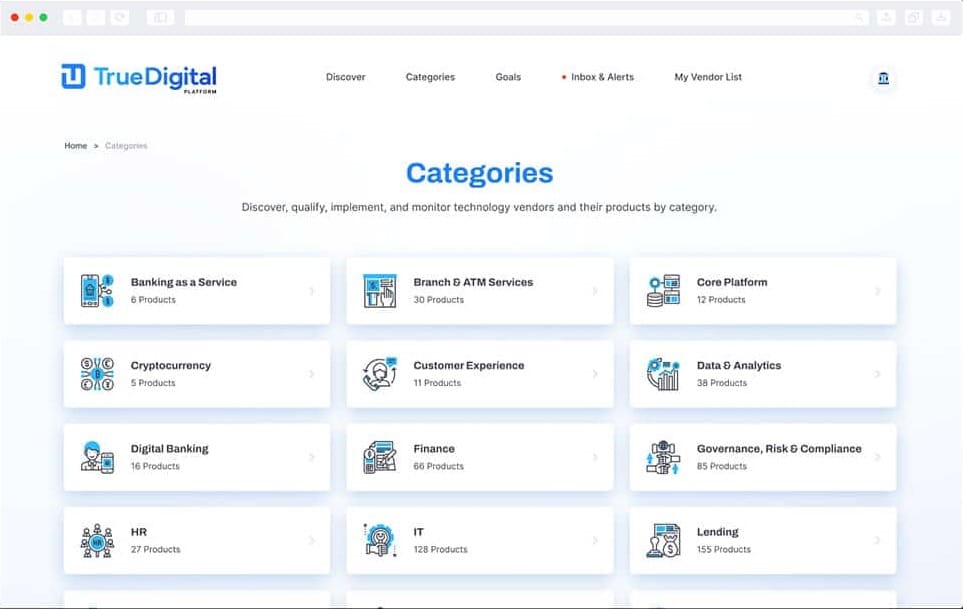Open the IT category title

coord(418,532)
